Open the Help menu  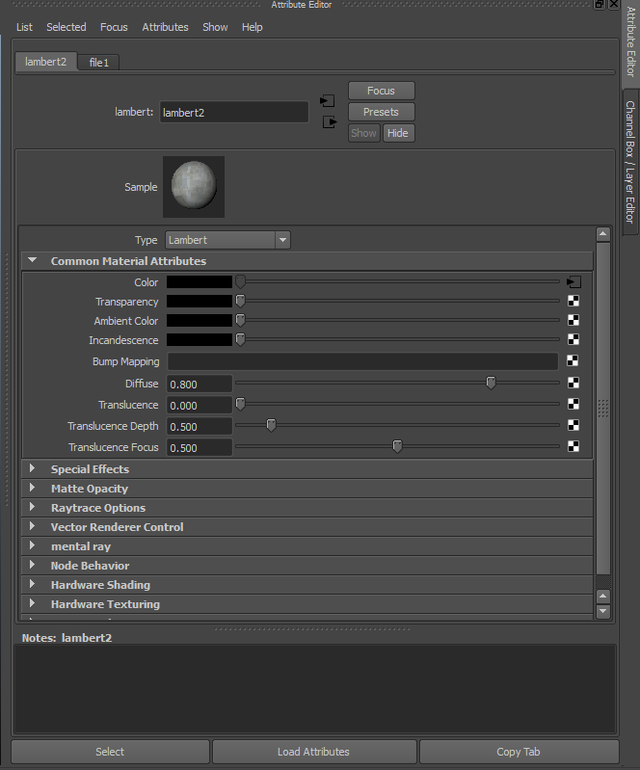pyautogui.click(x=252, y=27)
